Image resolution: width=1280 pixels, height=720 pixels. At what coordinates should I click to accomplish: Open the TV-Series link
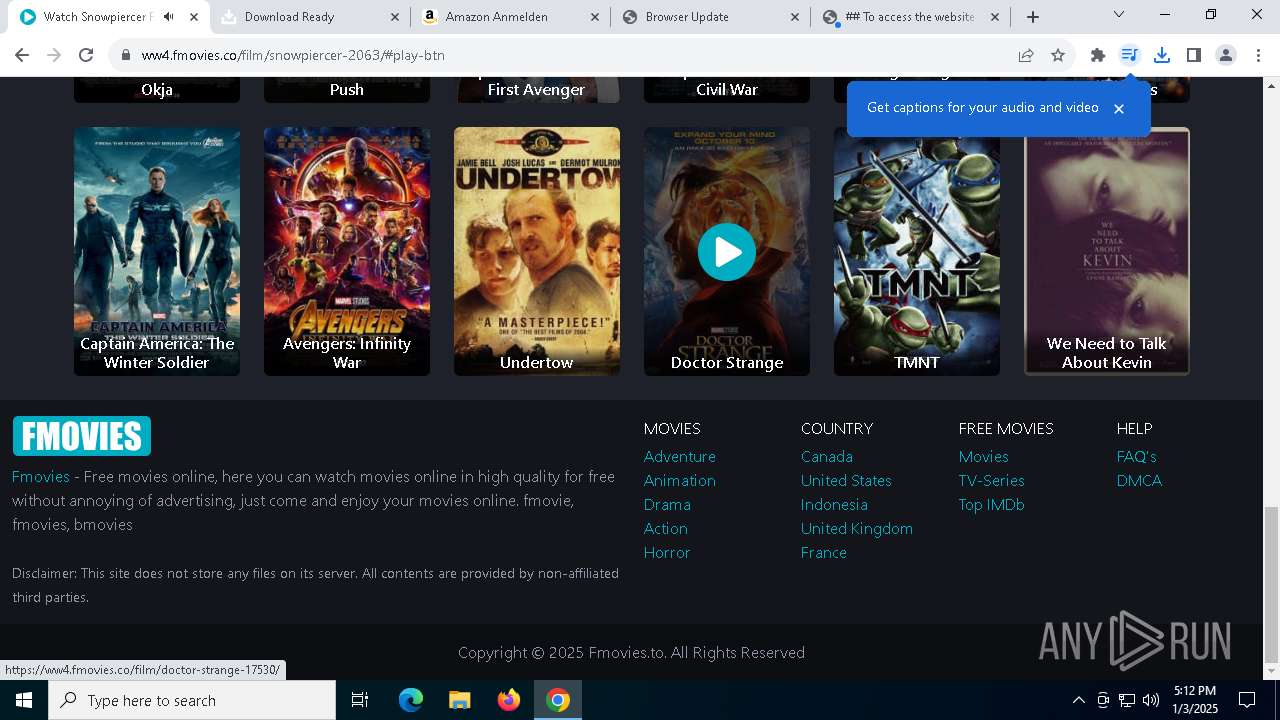point(992,480)
